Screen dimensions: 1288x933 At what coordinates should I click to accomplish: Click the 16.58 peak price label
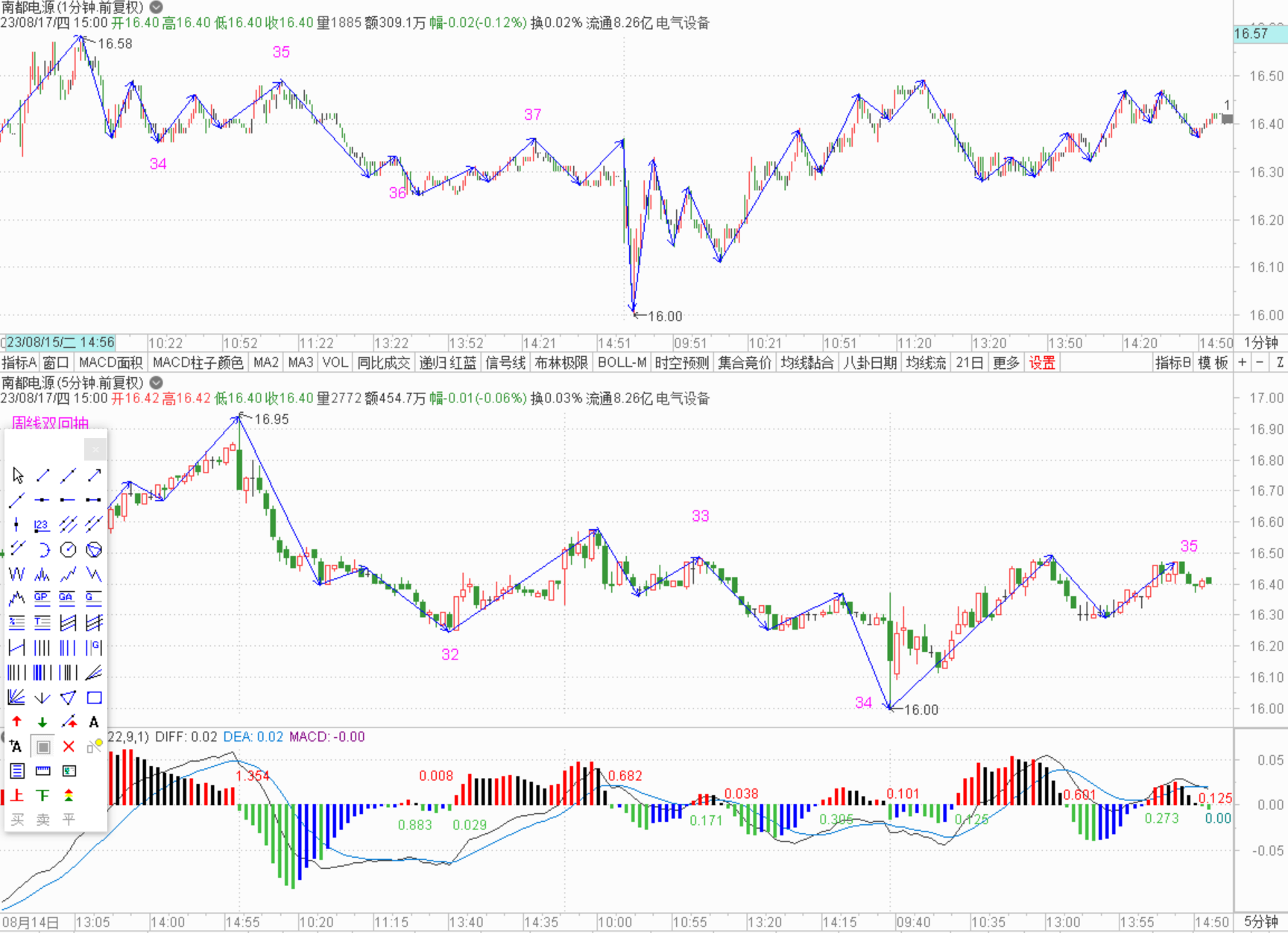tap(115, 43)
